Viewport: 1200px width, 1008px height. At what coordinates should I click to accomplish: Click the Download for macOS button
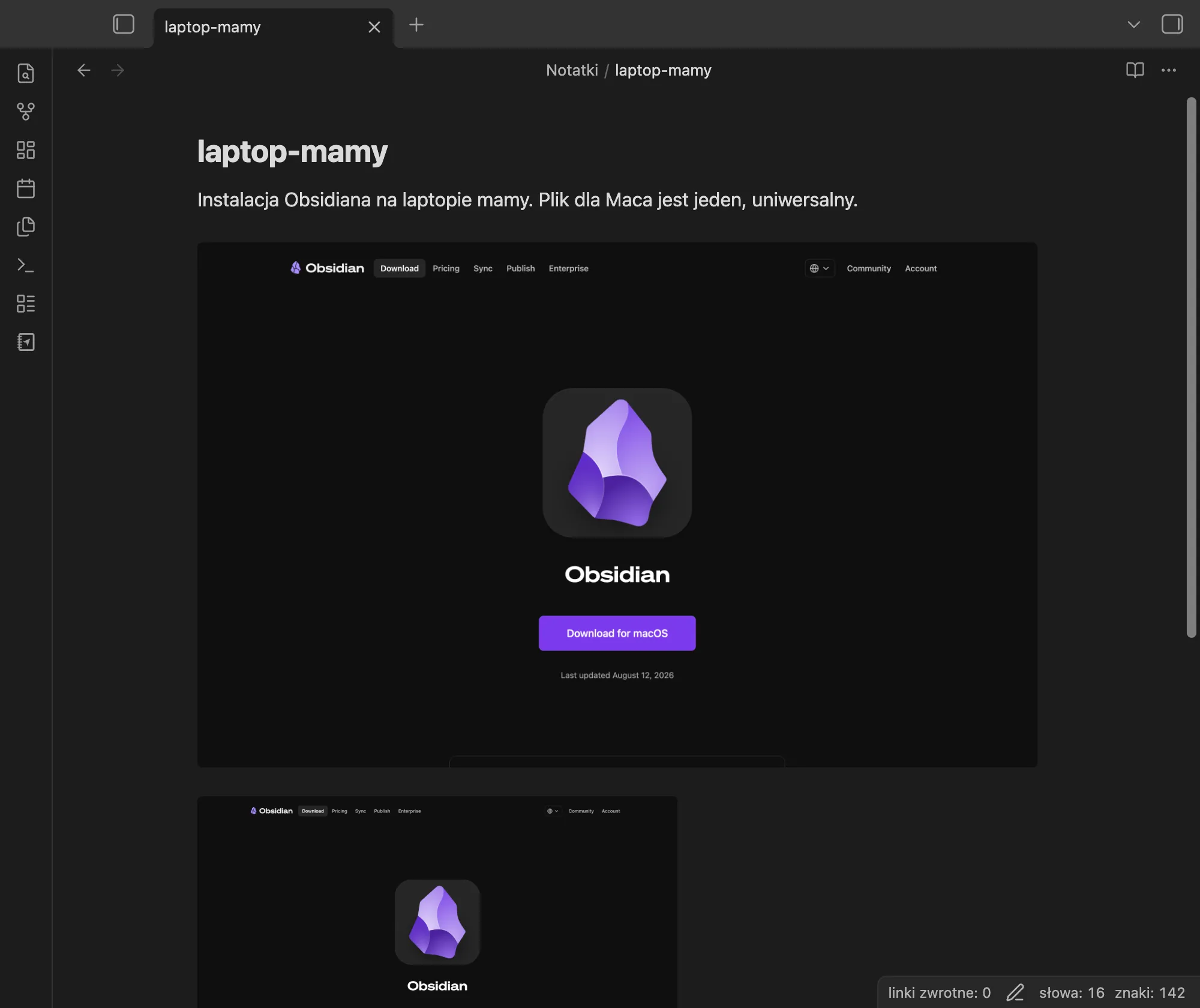point(617,633)
